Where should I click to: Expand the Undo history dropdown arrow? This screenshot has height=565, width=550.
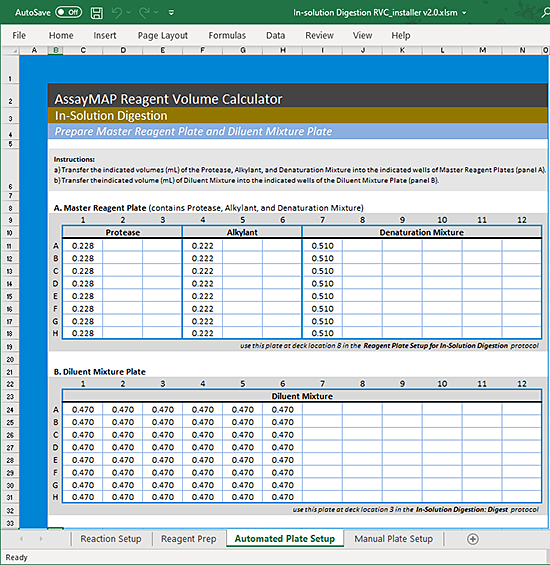tap(128, 13)
